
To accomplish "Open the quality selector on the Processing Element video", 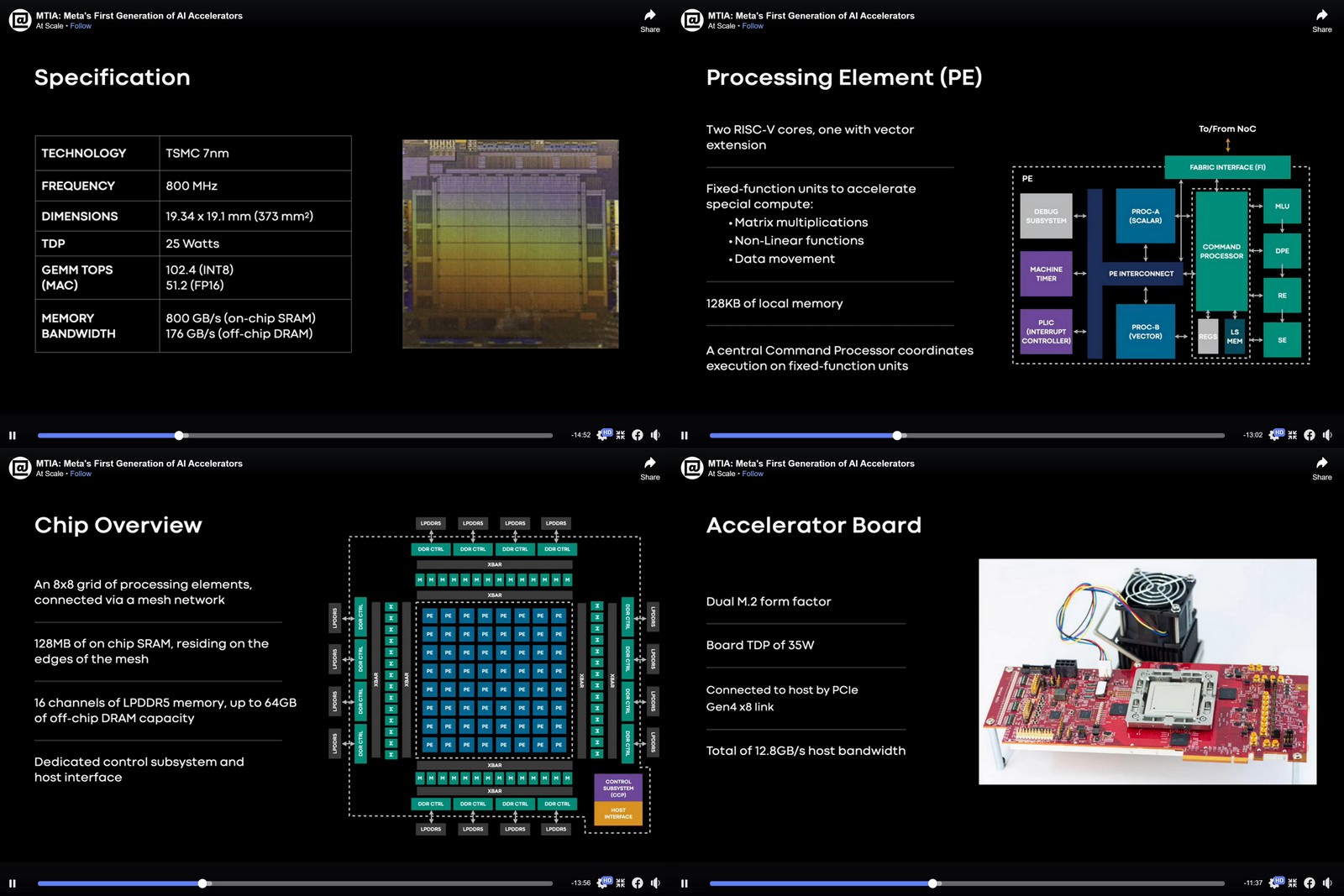I will click(1273, 435).
